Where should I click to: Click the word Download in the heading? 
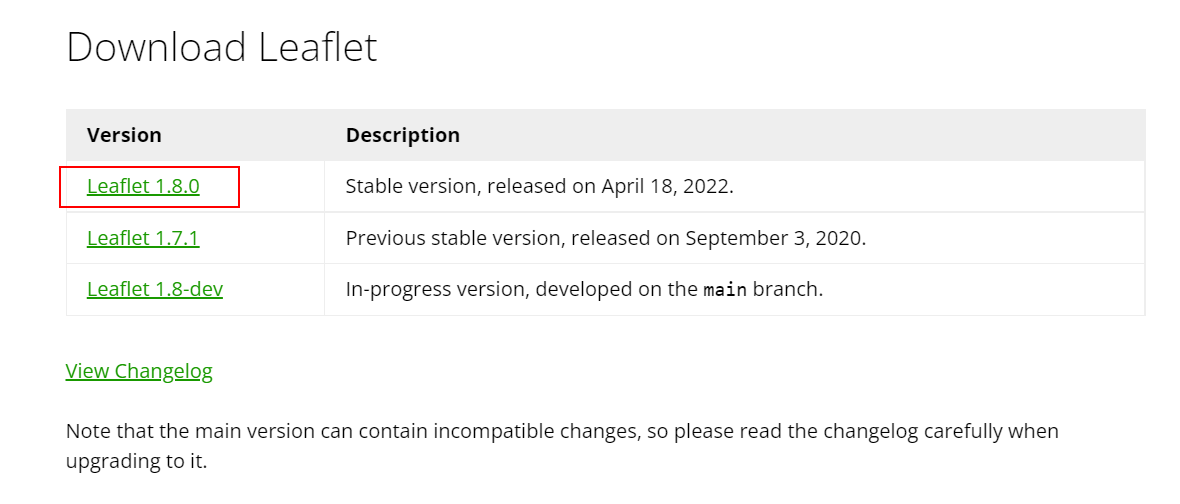click(156, 47)
